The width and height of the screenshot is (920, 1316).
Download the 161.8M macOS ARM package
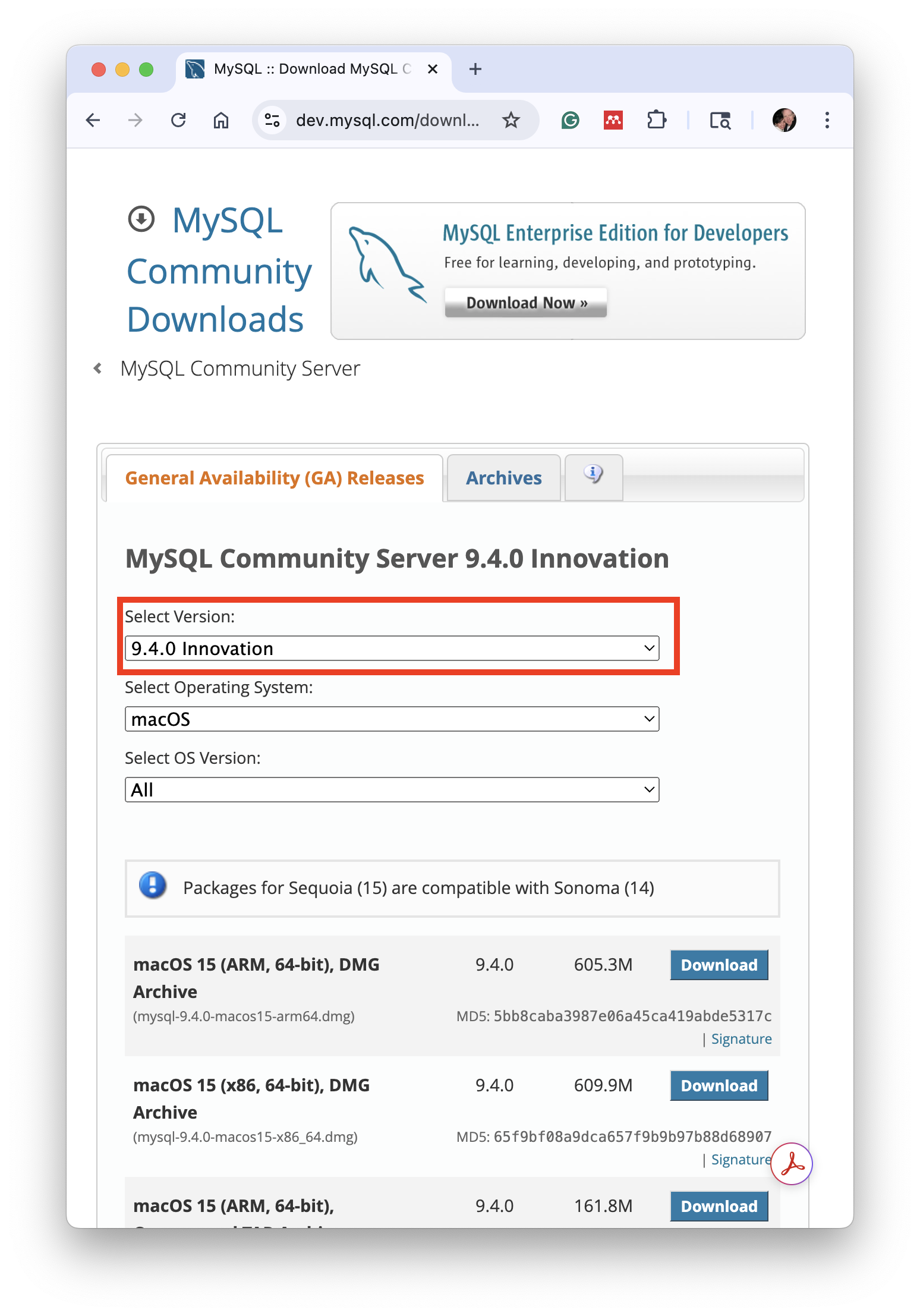tap(719, 1206)
